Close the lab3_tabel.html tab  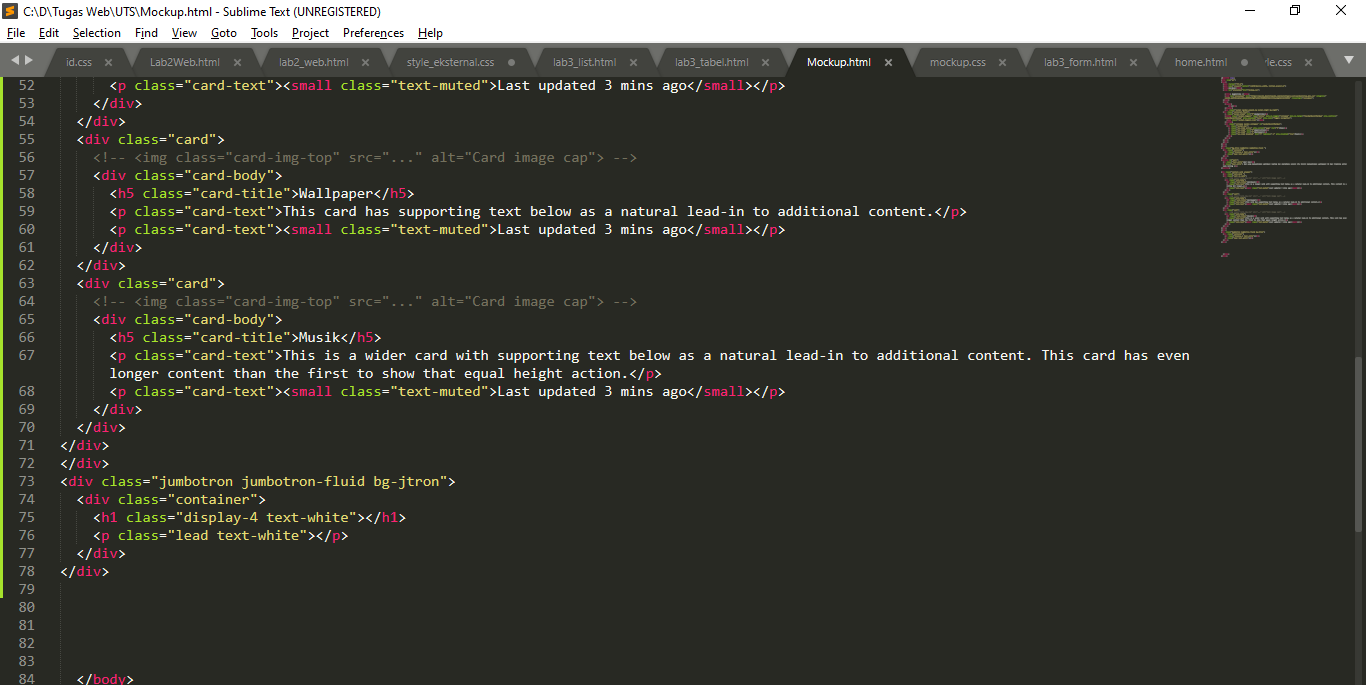coord(765,62)
